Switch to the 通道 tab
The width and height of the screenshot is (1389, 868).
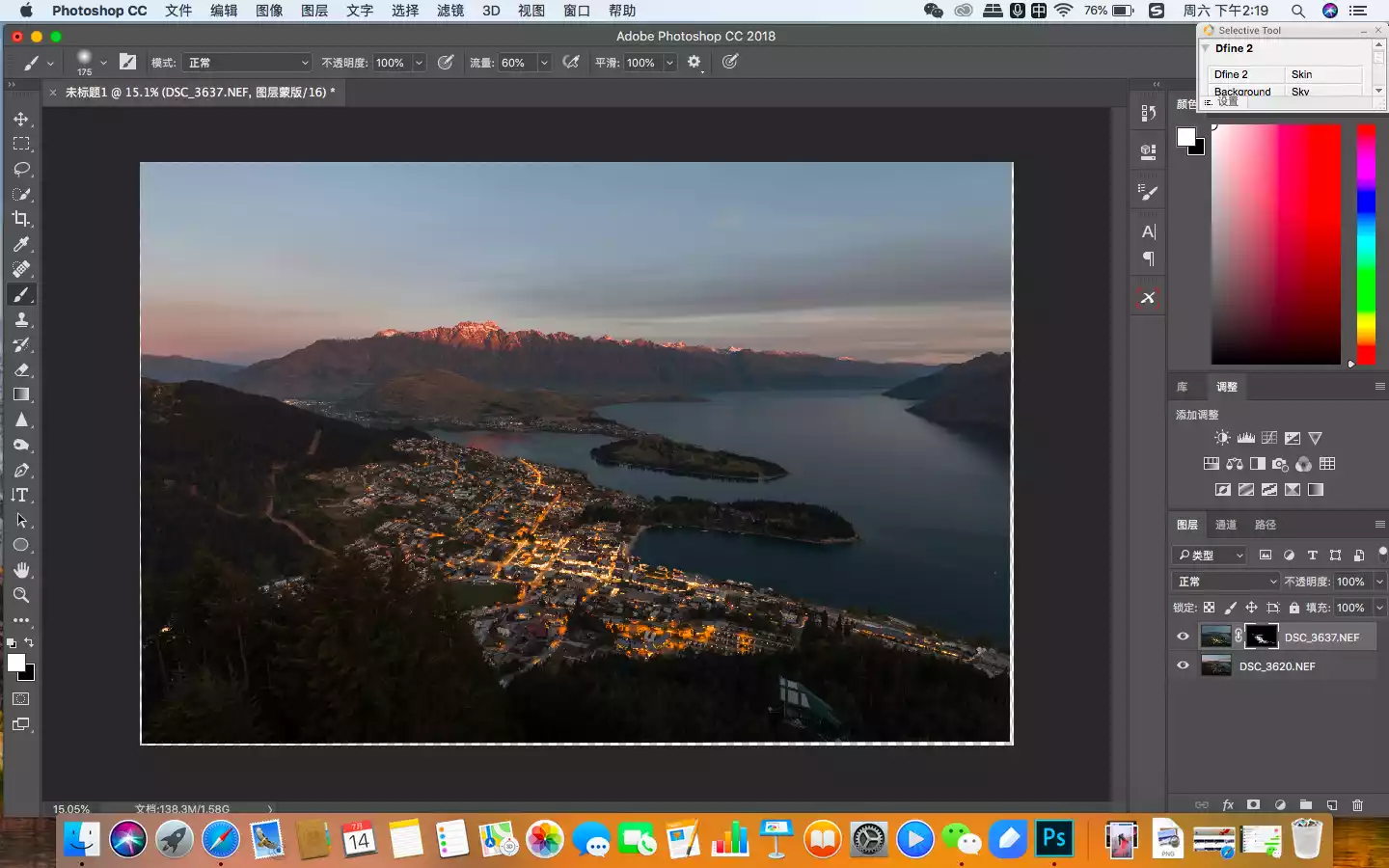point(1226,525)
